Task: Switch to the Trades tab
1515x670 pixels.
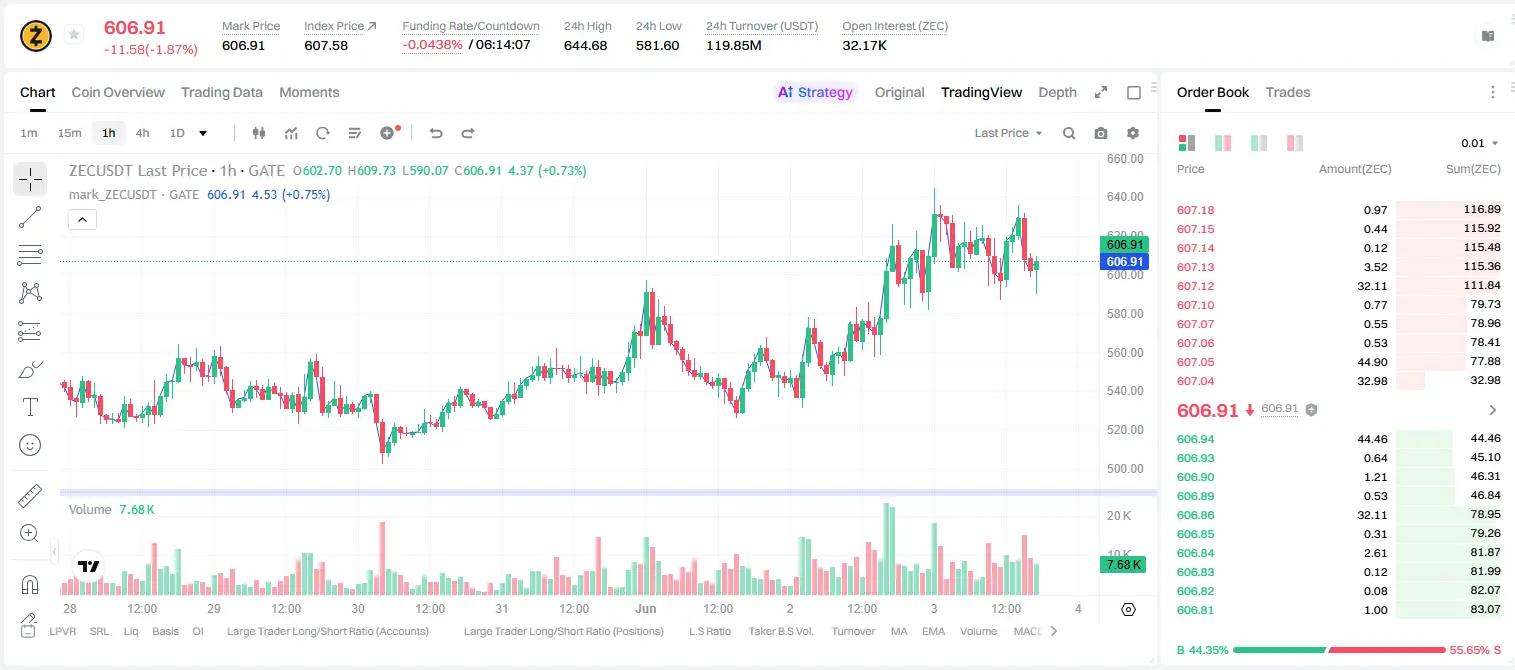Action: pyautogui.click(x=1288, y=92)
